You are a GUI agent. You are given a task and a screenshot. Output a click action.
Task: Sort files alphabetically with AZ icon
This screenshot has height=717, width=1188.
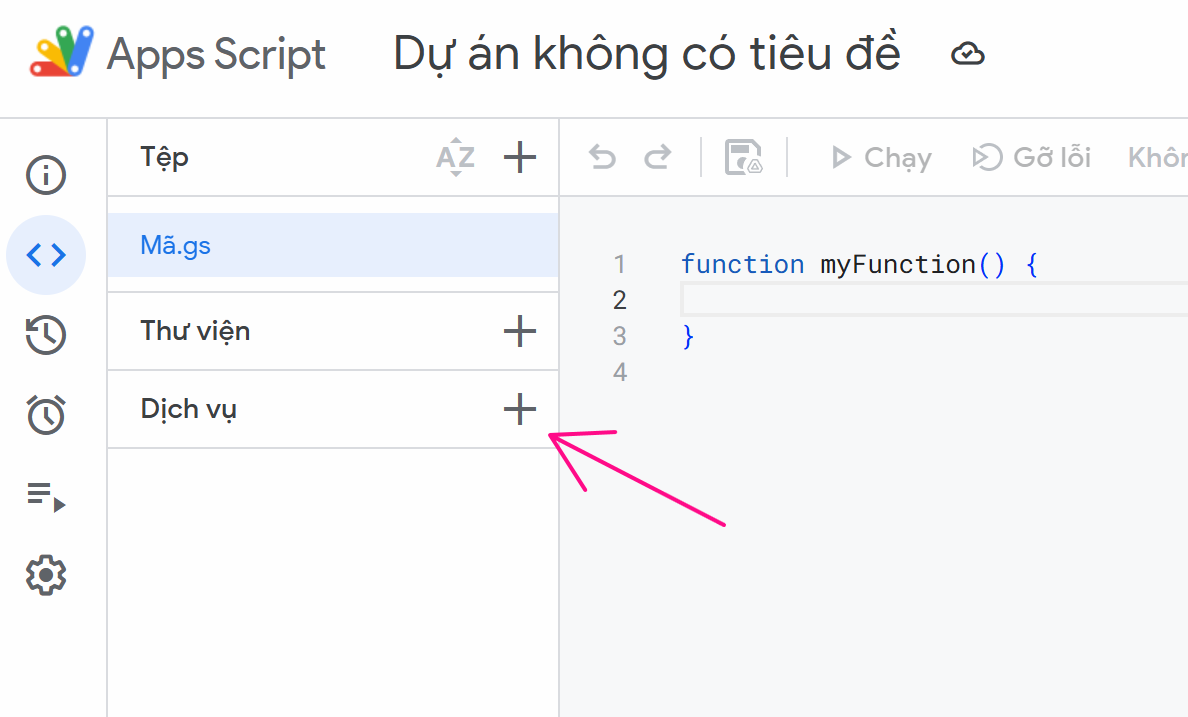pyautogui.click(x=456, y=158)
